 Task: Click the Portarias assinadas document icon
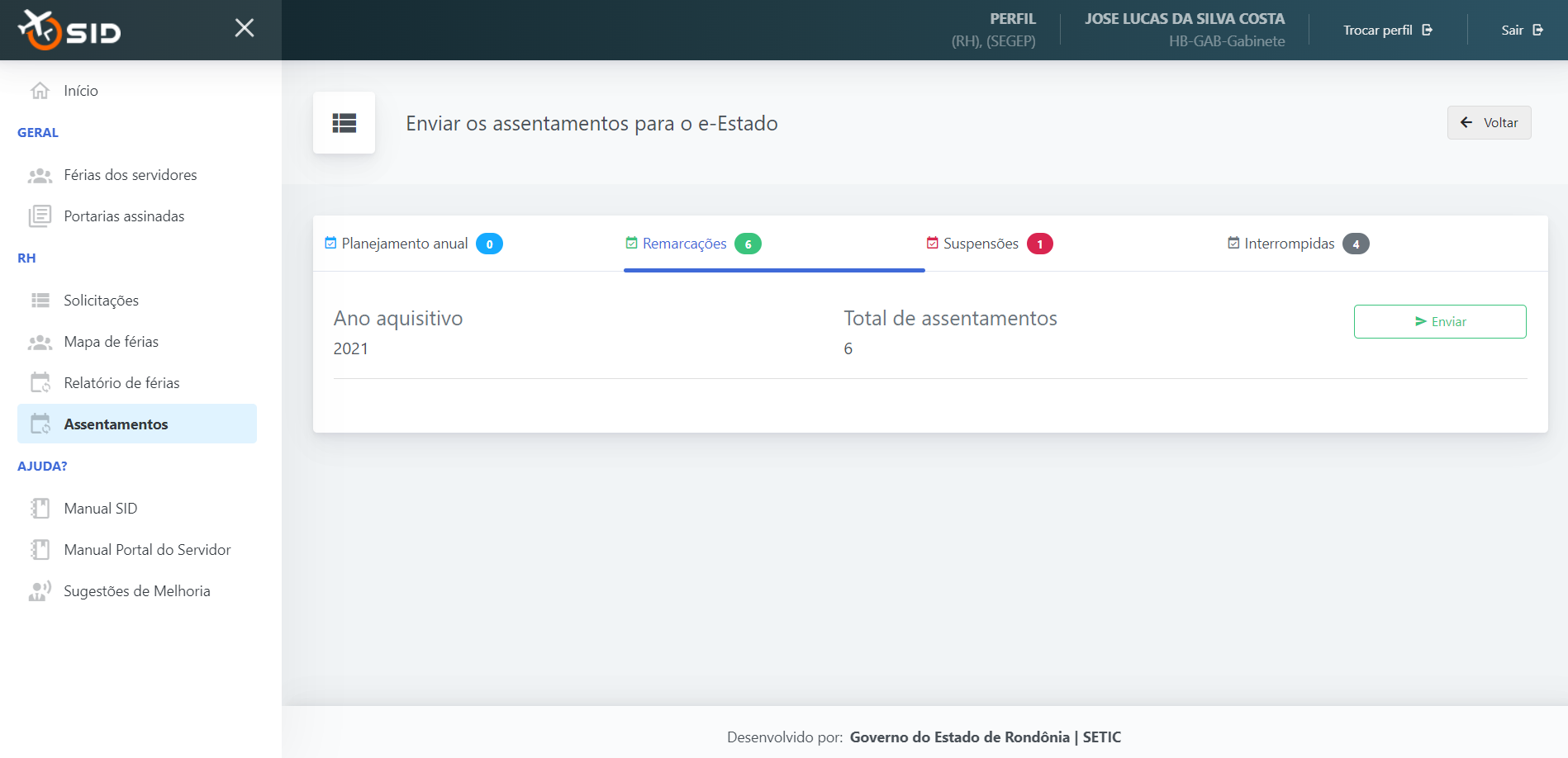click(x=40, y=216)
